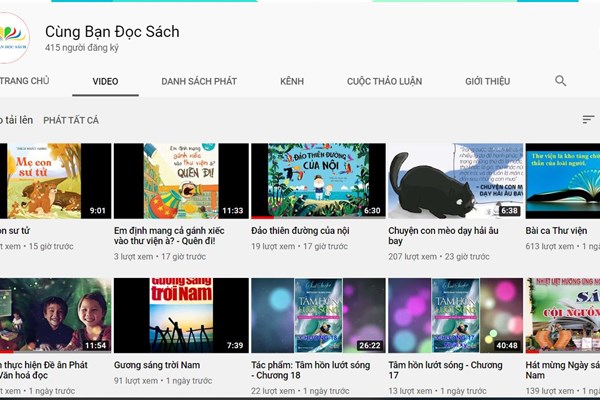Open the sort-by filter icon
Image resolution: width=600 pixels, height=400 pixels.
click(x=588, y=120)
